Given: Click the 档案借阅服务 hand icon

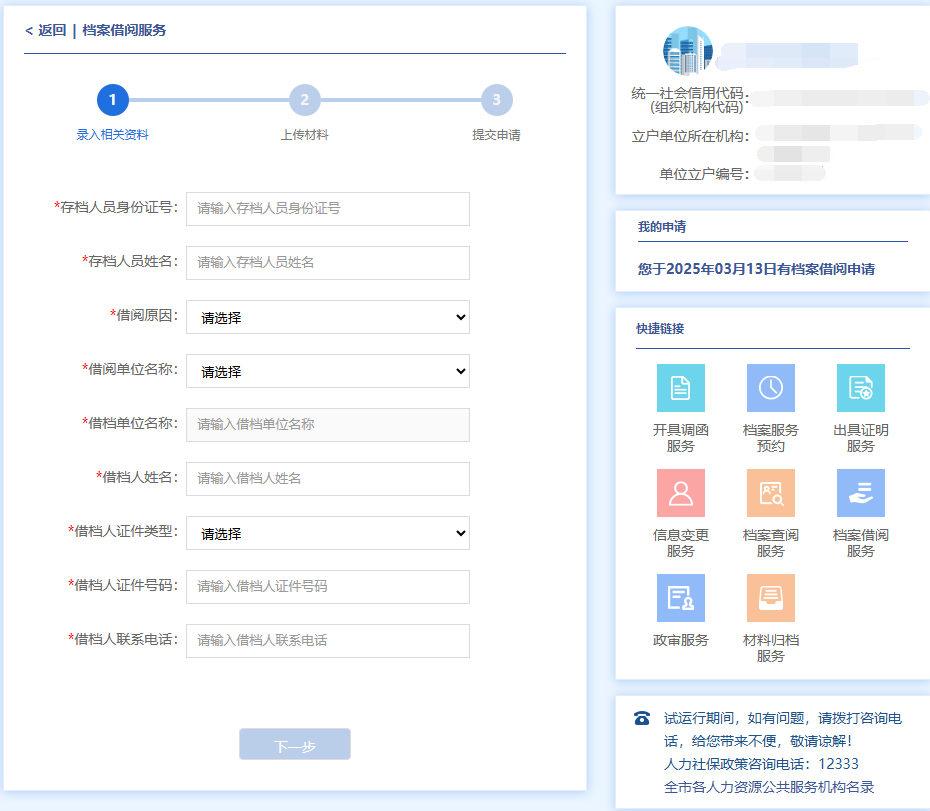Looking at the screenshot, I should pos(860,493).
